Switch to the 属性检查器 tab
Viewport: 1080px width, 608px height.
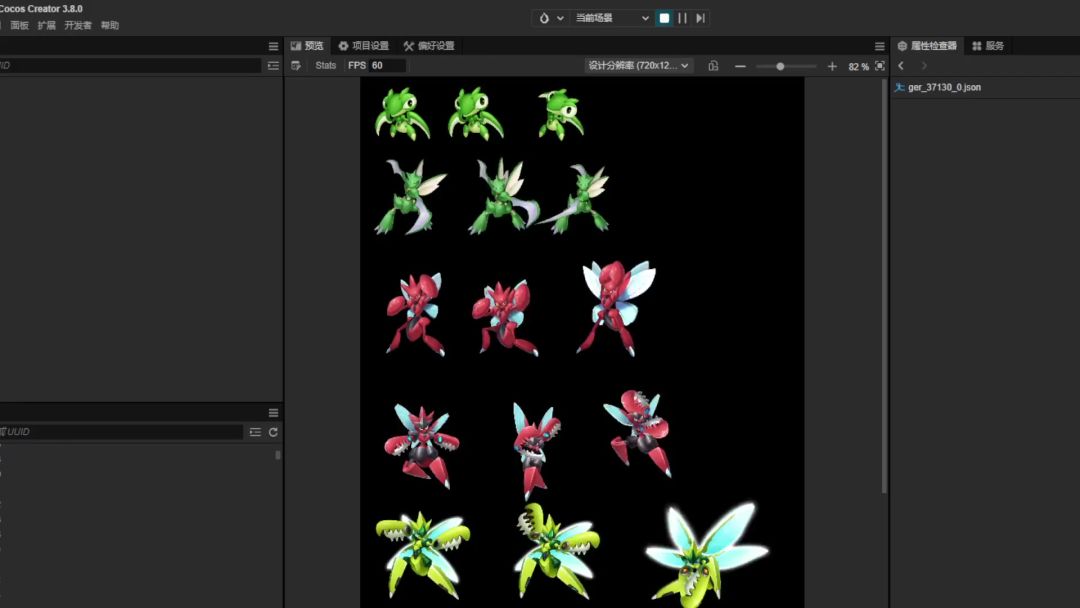927,45
